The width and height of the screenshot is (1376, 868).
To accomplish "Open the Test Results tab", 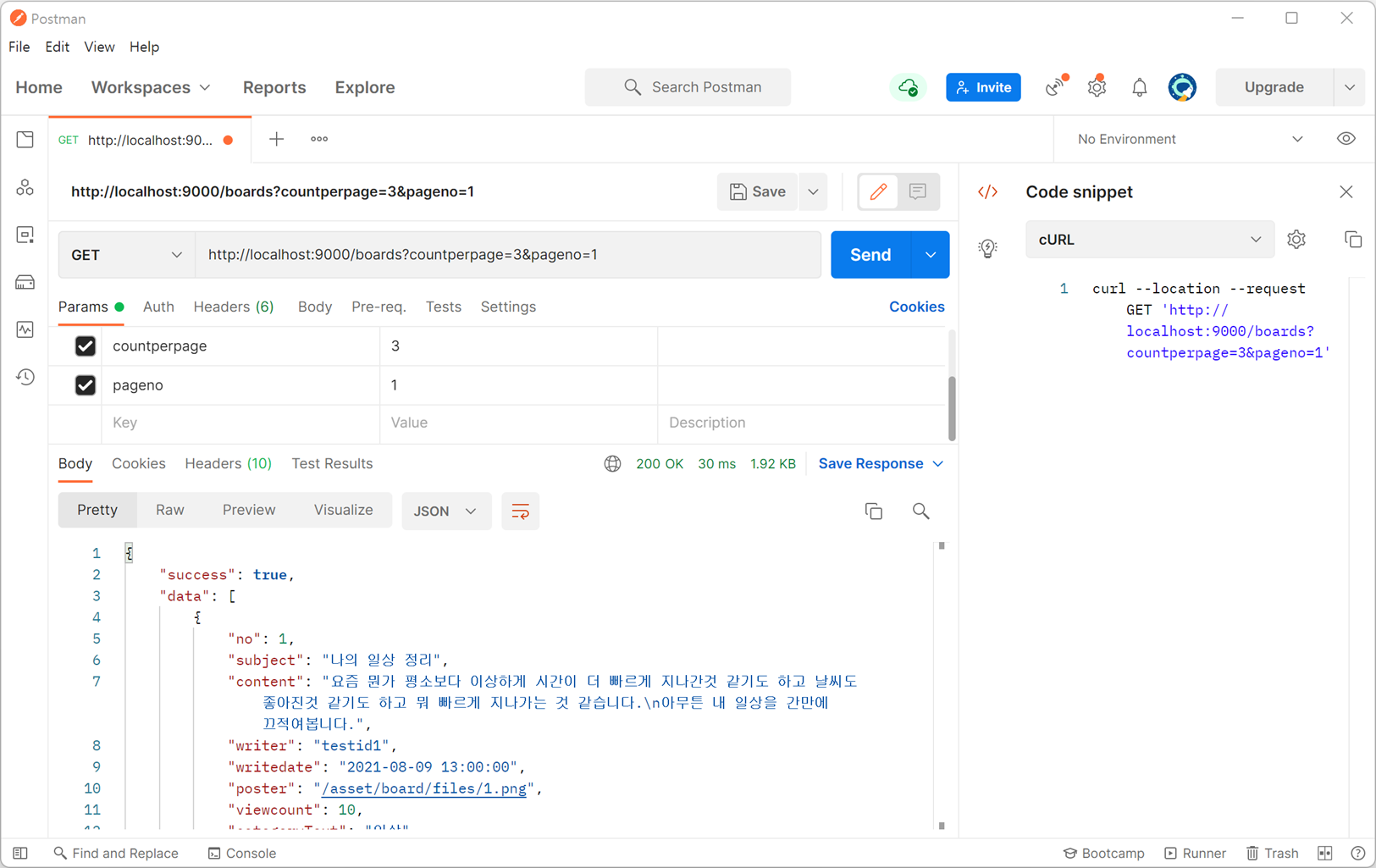I will 332,464.
